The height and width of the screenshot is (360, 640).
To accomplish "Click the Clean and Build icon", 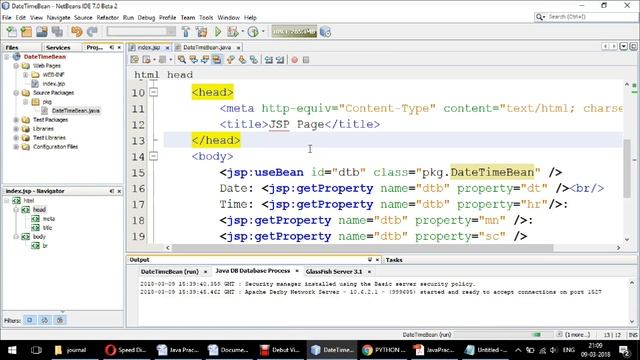I will pyautogui.click(x=201, y=32).
